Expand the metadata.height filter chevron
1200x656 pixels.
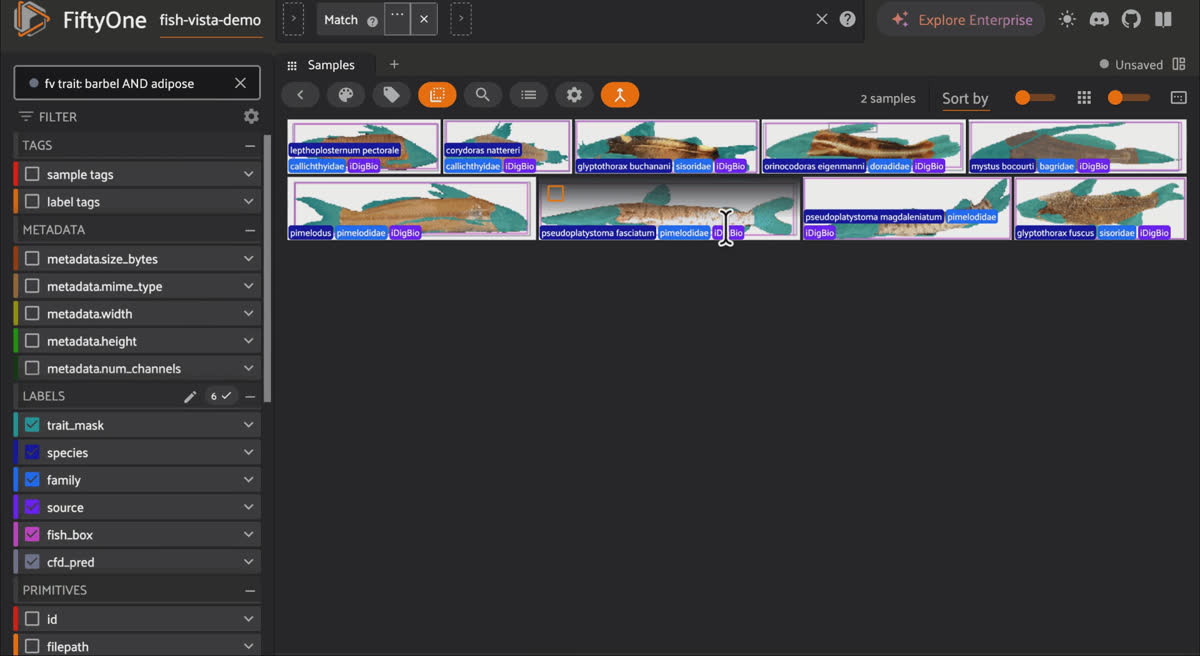pyautogui.click(x=248, y=341)
